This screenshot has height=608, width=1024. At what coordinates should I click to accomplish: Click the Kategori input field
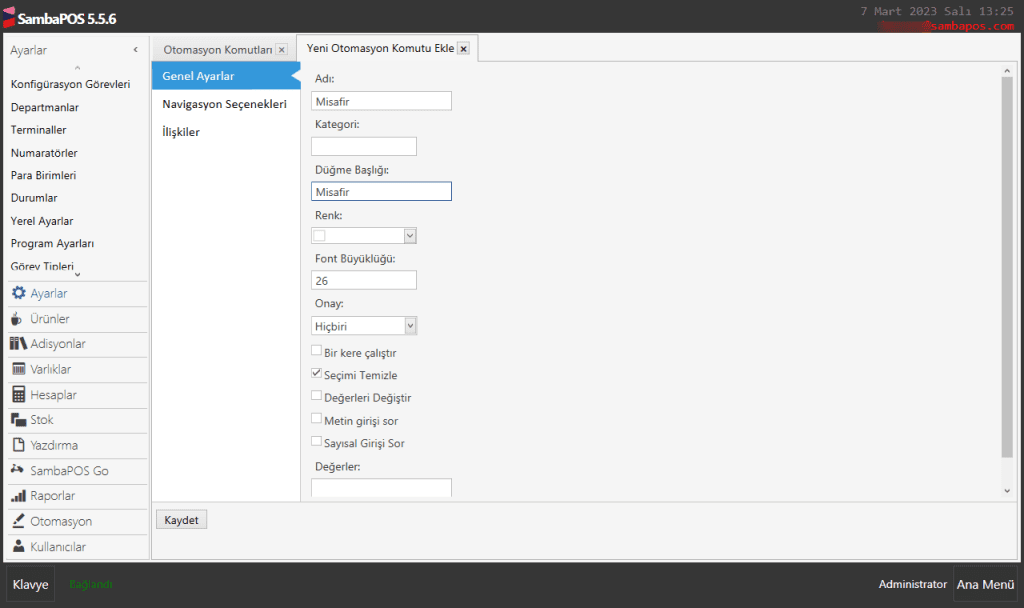coord(363,146)
